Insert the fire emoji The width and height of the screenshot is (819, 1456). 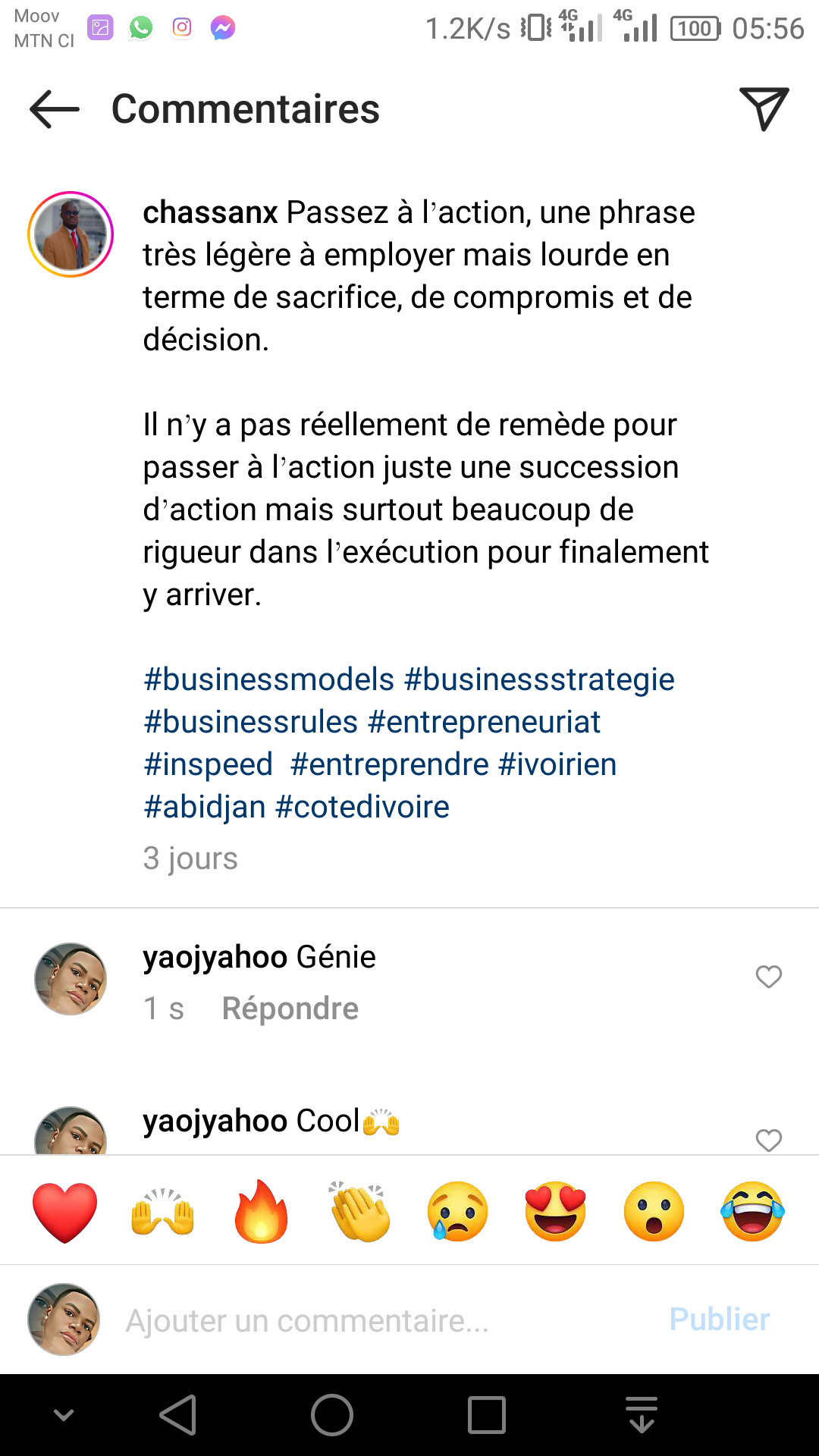click(x=261, y=1211)
